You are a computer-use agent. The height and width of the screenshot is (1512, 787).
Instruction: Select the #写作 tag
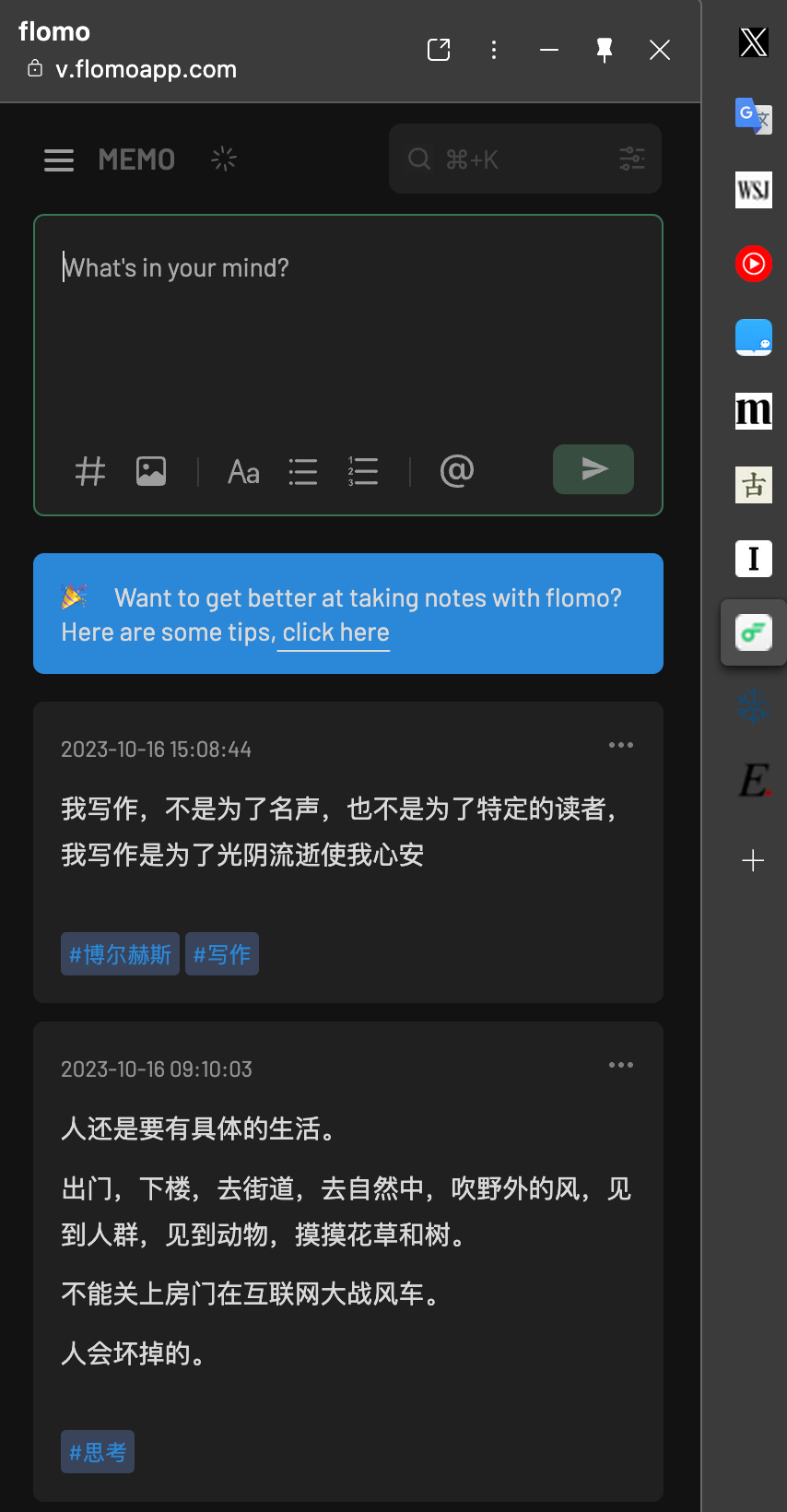coord(222,953)
